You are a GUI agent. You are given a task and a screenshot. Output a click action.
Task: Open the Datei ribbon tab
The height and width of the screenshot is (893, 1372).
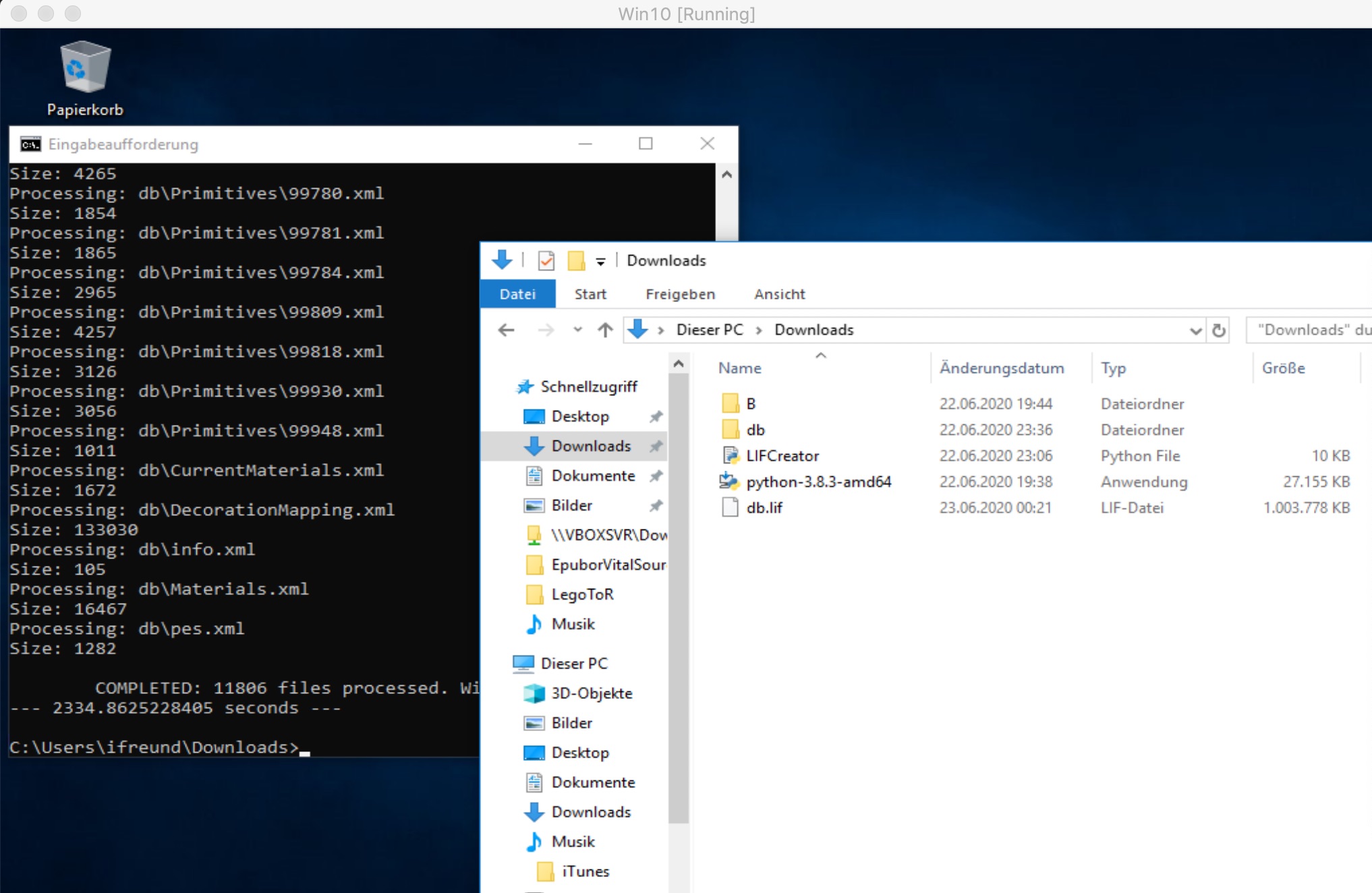click(517, 294)
